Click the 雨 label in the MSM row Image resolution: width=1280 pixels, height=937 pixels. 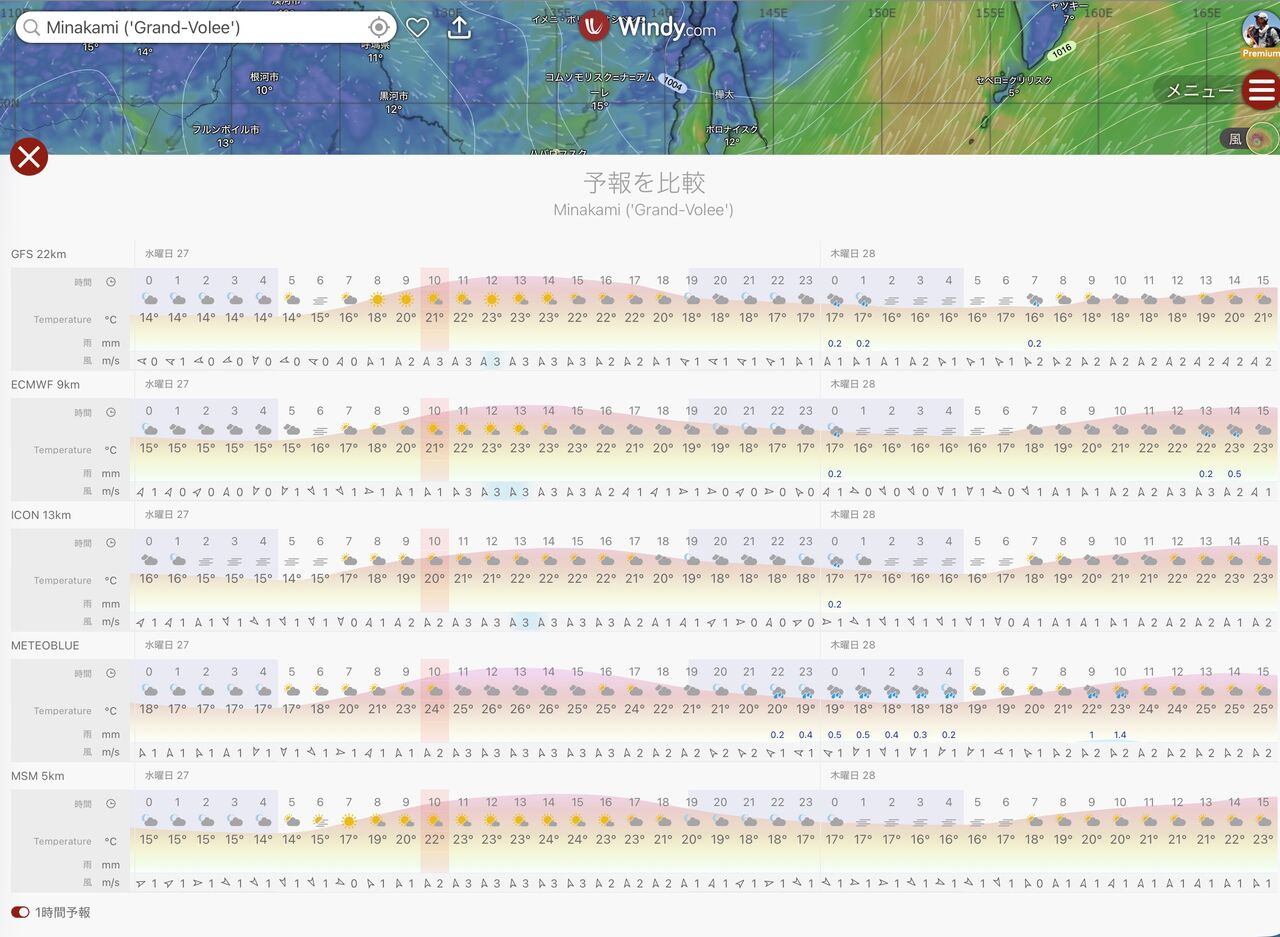click(87, 865)
